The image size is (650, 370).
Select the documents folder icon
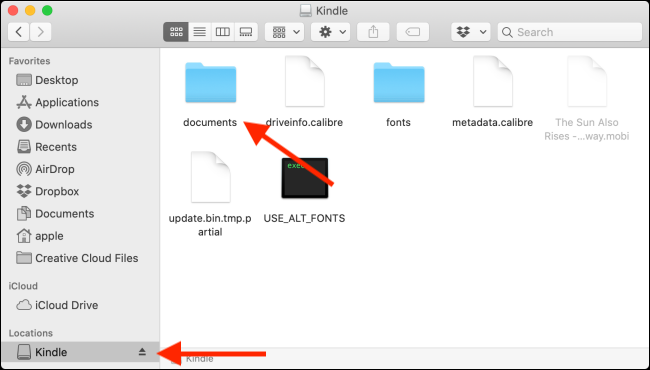point(211,82)
